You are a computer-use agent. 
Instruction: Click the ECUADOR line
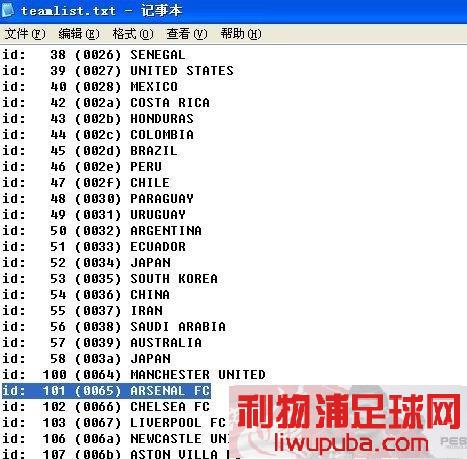pos(94,247)
